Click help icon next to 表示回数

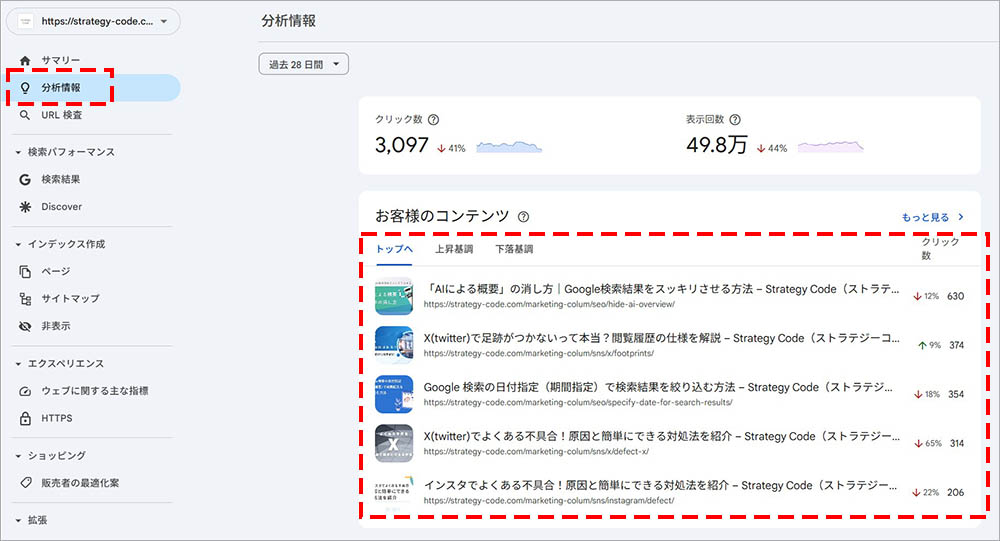735,120
